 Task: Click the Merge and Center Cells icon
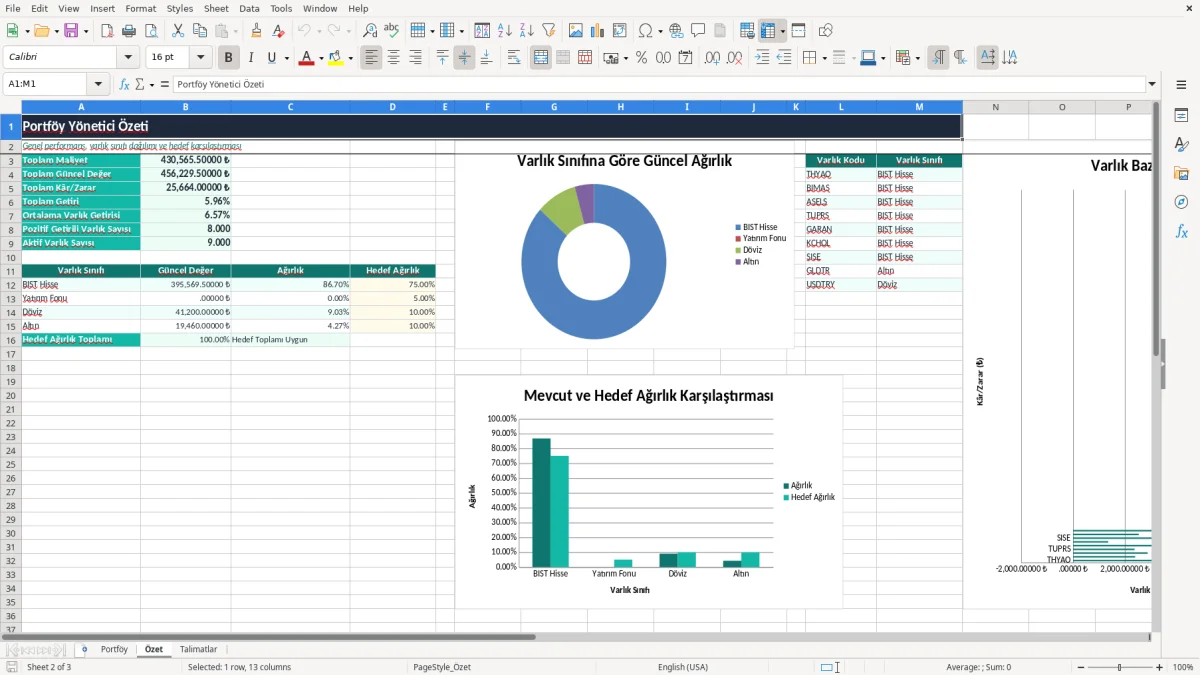(541, 58)
